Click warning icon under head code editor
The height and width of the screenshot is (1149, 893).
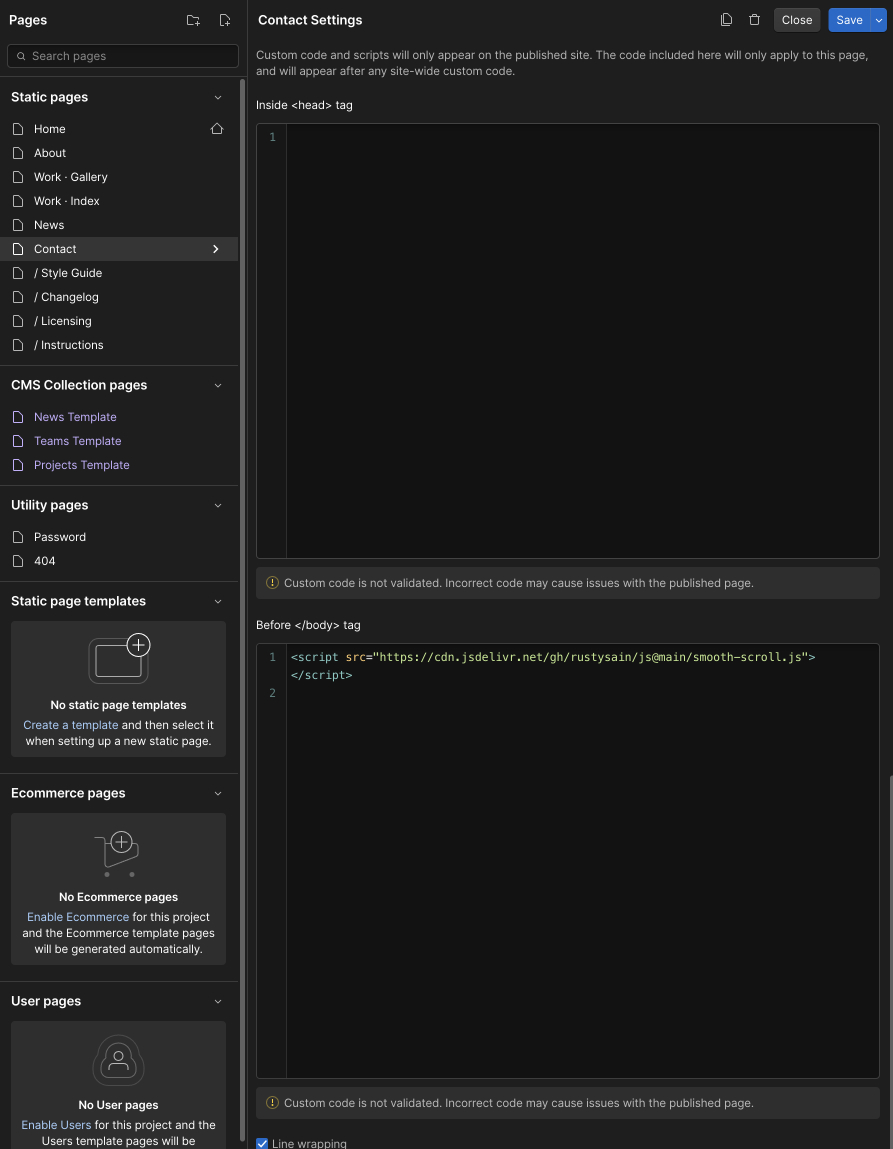pos(273,583)
